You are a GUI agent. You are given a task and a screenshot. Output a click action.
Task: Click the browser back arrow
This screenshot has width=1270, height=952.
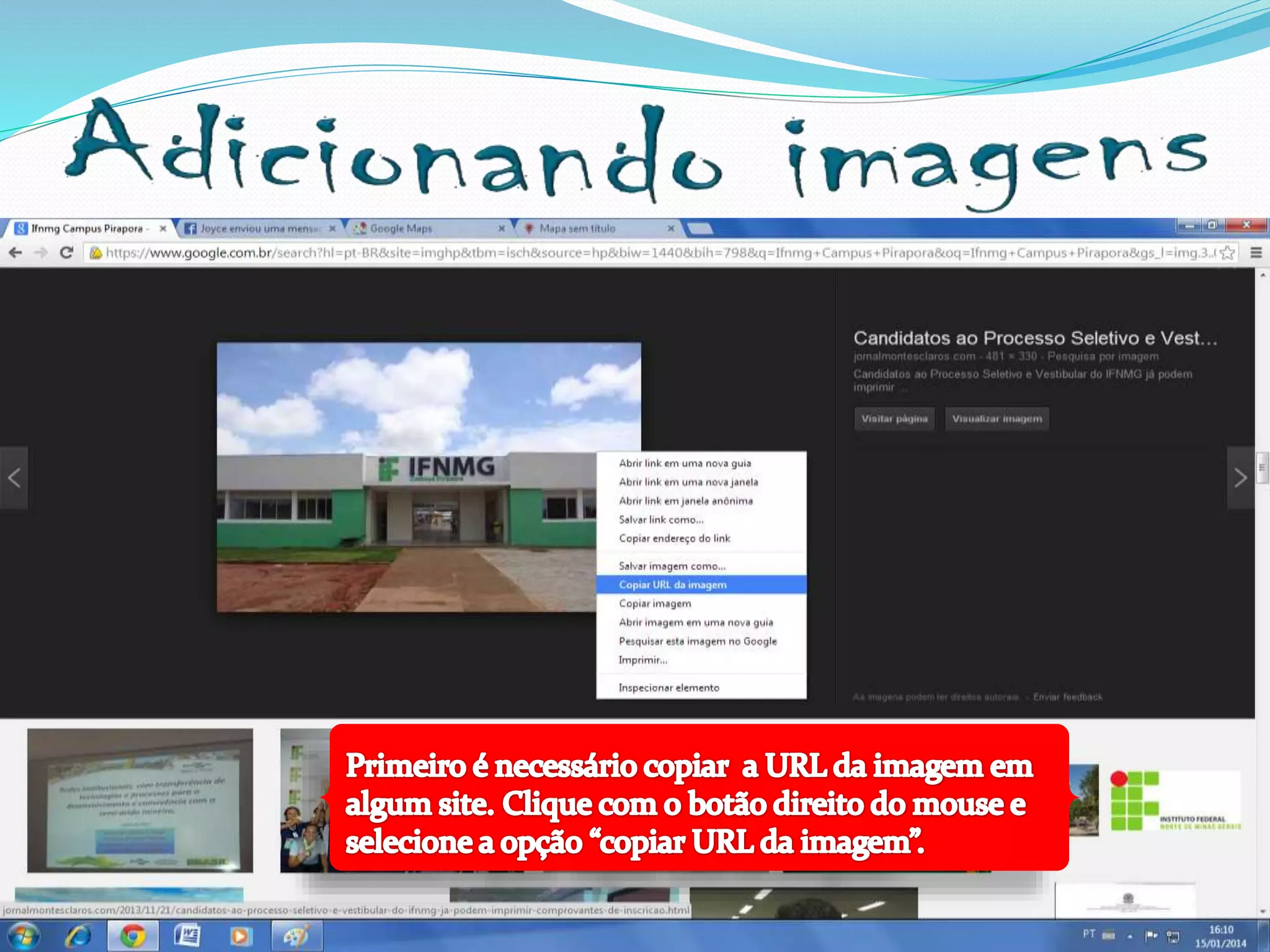point(16,252)
